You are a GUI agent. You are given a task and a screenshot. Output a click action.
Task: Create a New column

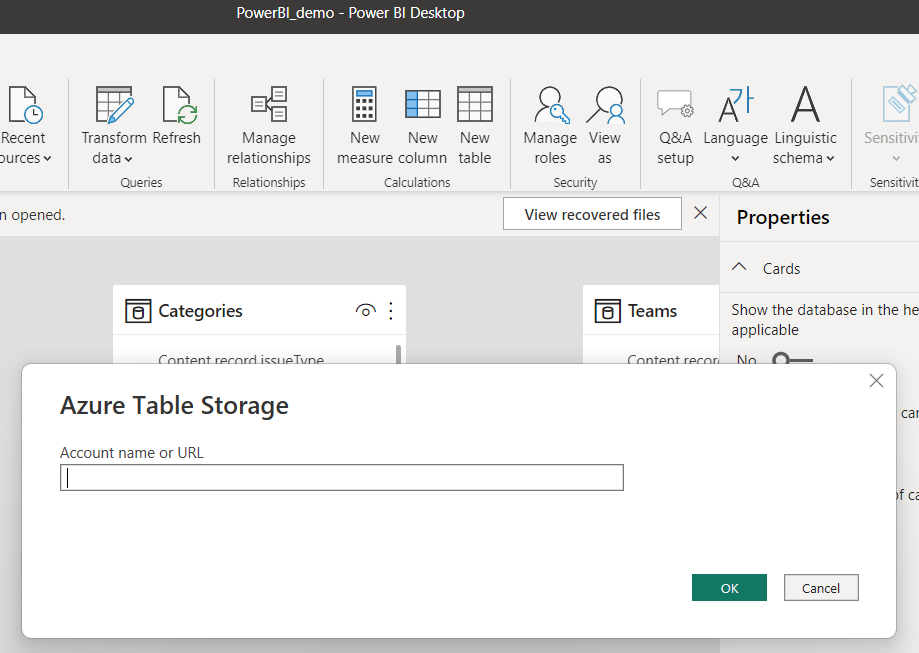tap(423, 125)
